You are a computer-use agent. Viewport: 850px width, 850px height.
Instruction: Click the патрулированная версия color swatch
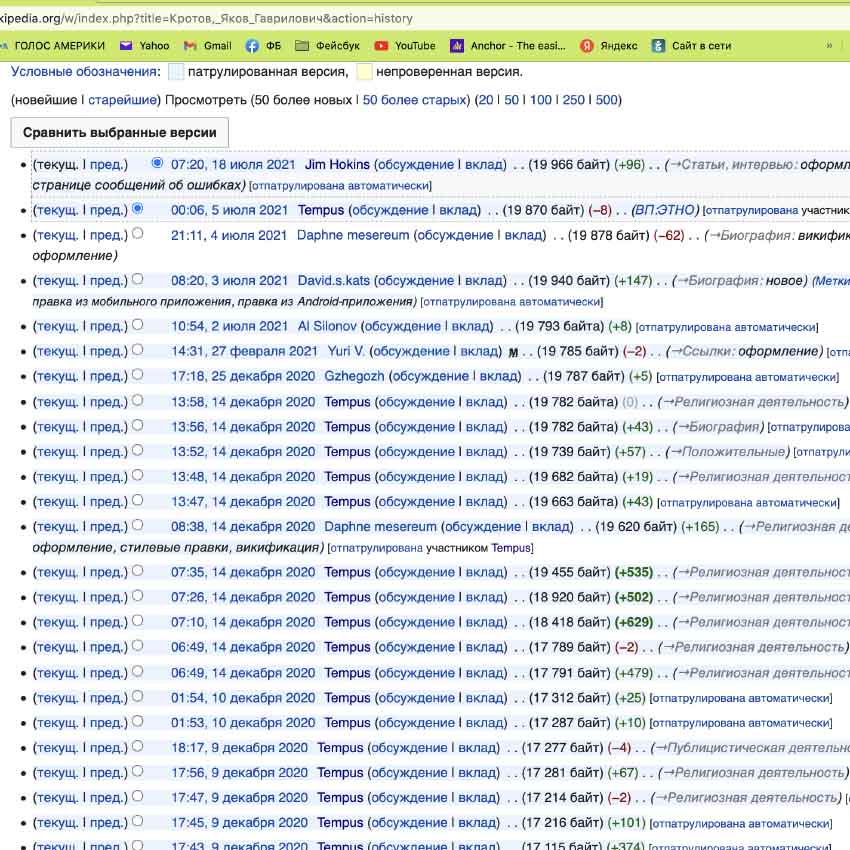pos(176,72)
